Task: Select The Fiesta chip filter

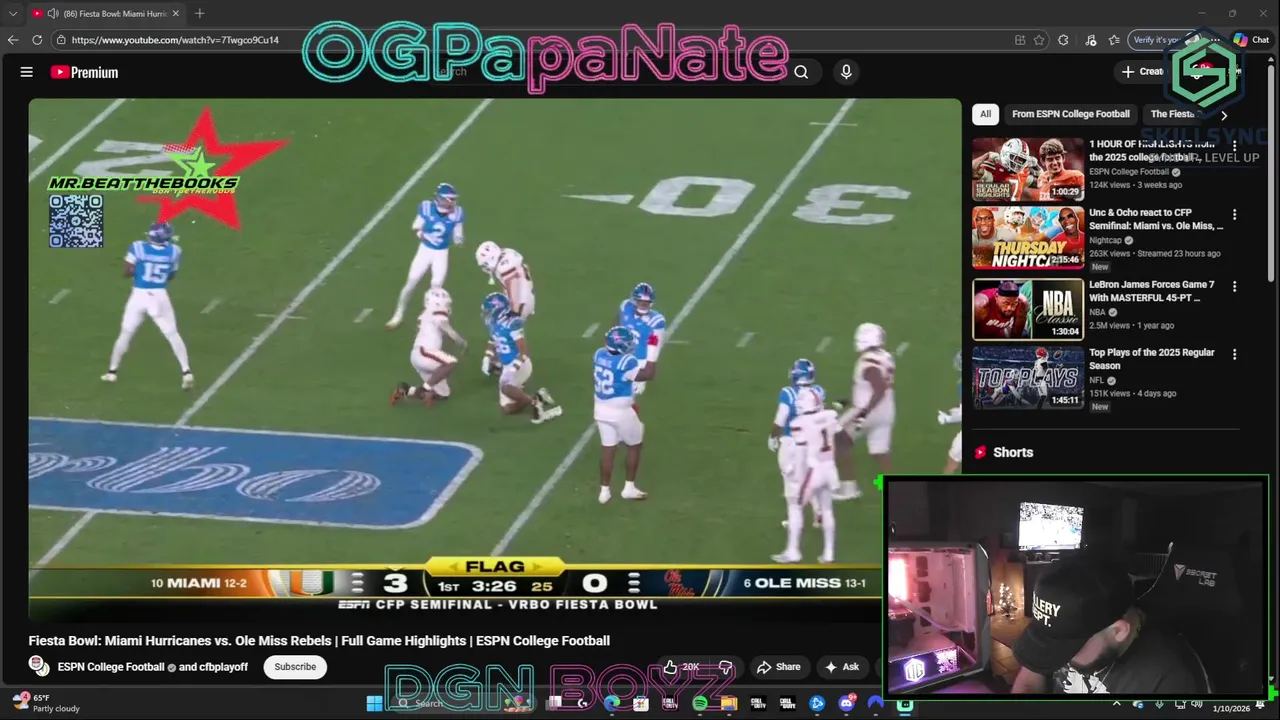Action: [1172, 114]
